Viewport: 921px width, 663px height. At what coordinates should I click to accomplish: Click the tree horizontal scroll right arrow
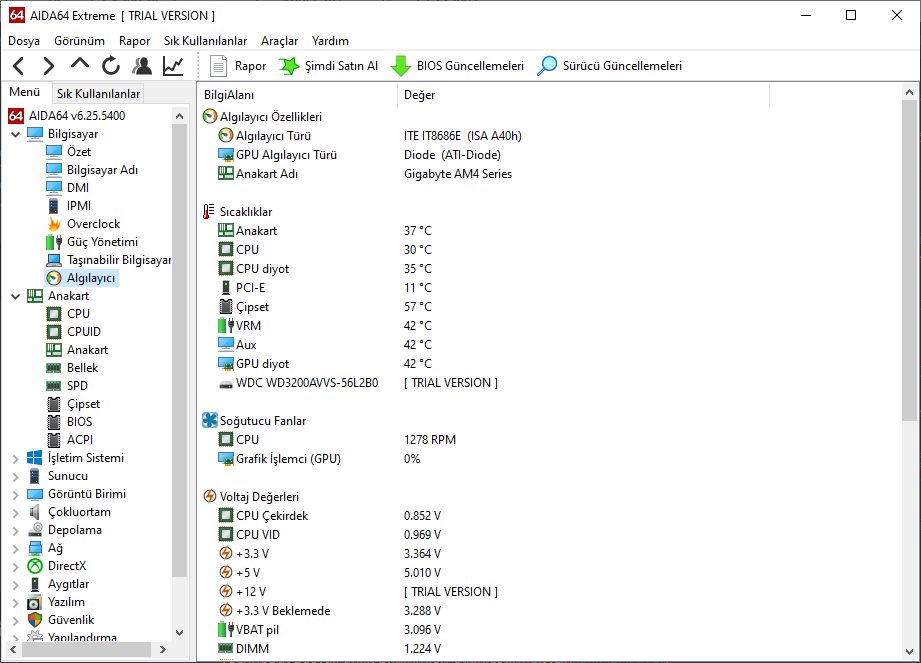pos(163,649)
